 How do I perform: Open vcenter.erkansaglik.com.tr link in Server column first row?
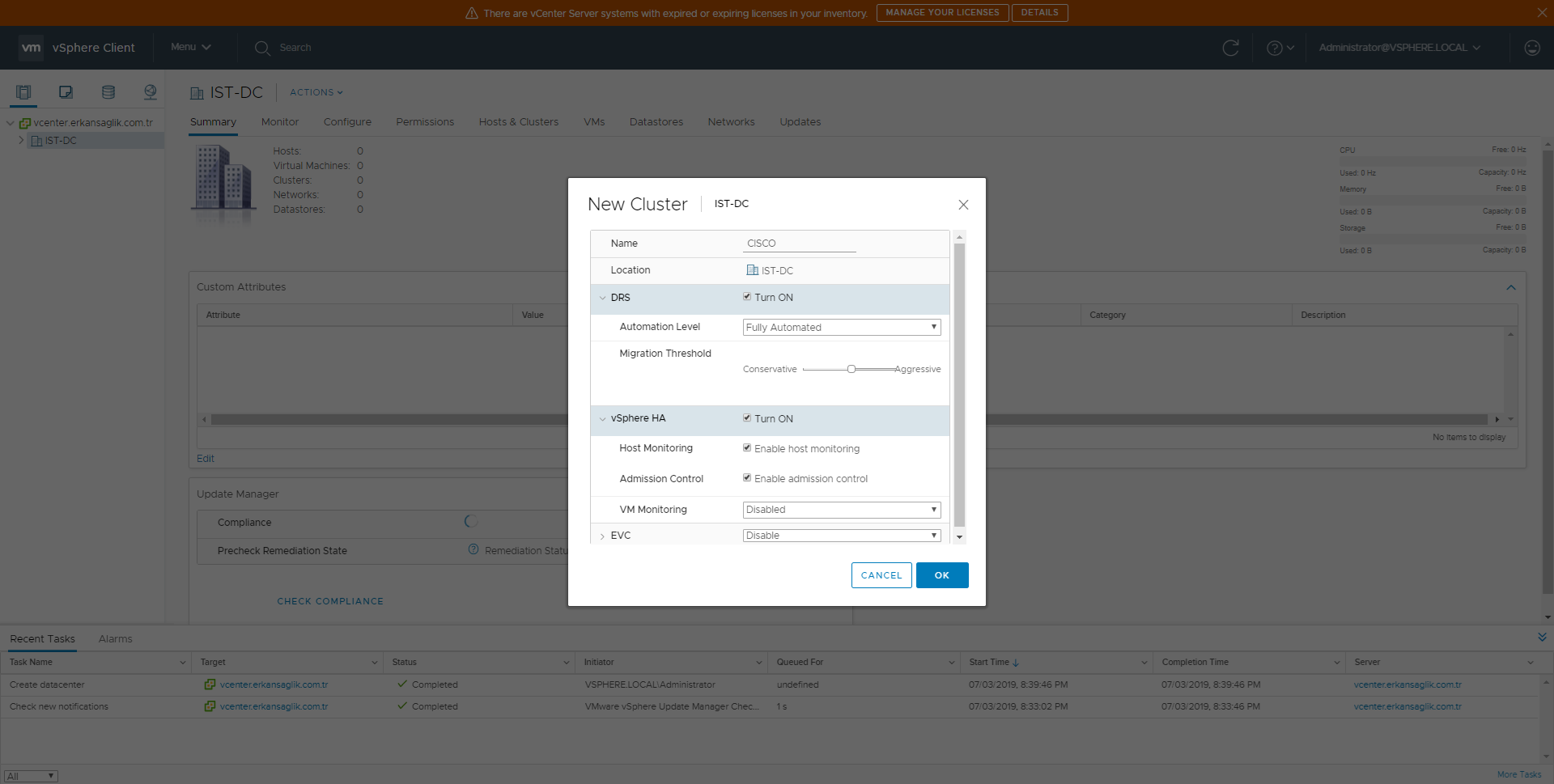tap(1408, 684)
